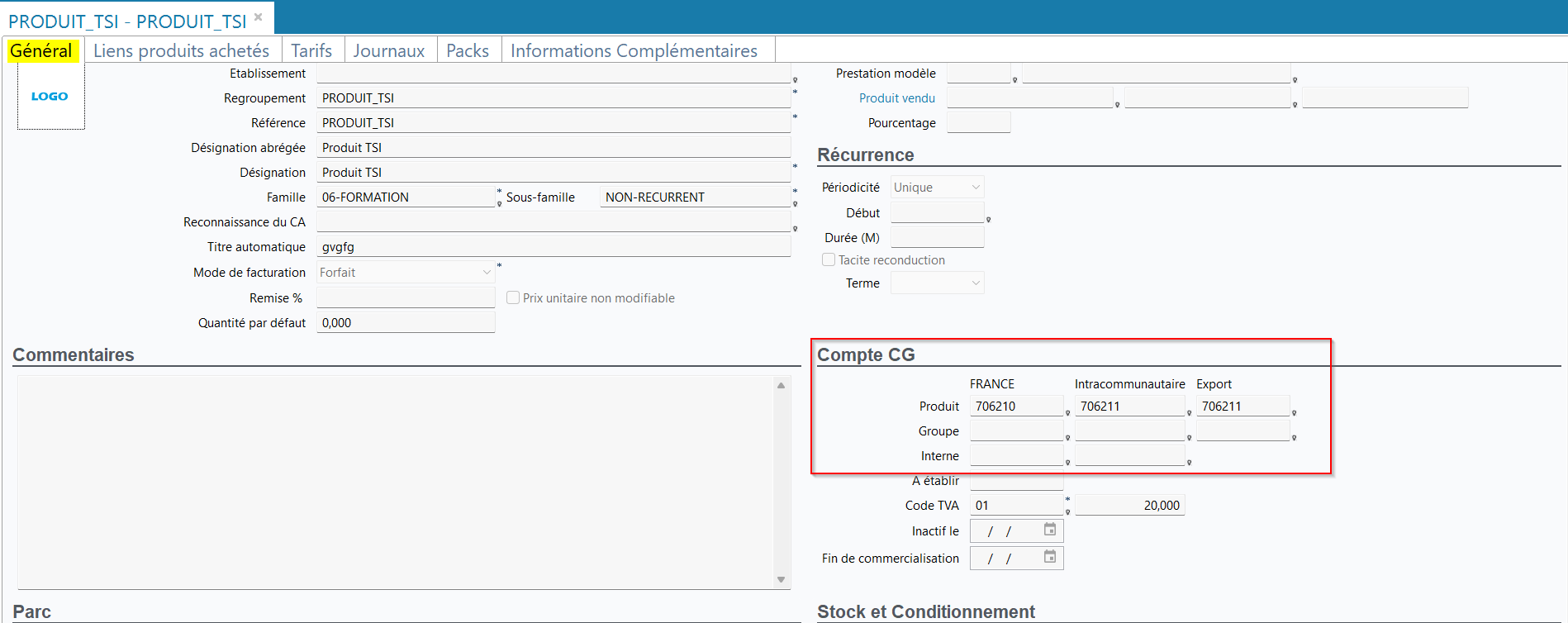Click the Référence field
The width and height of the screenshot is (1568, 623).
554,123
